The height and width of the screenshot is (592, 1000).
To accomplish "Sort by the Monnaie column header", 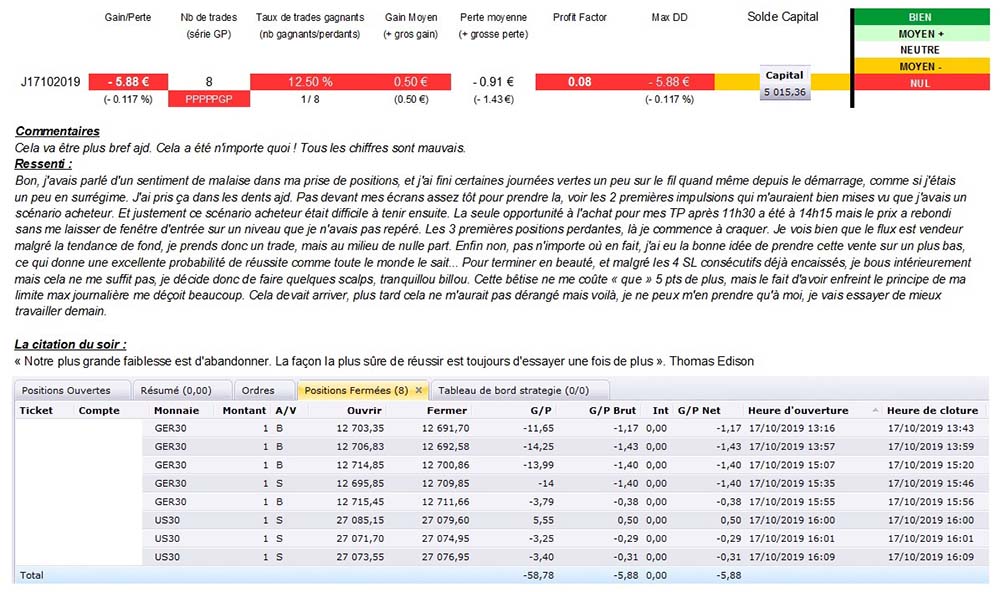I will (x=177, y=410).
